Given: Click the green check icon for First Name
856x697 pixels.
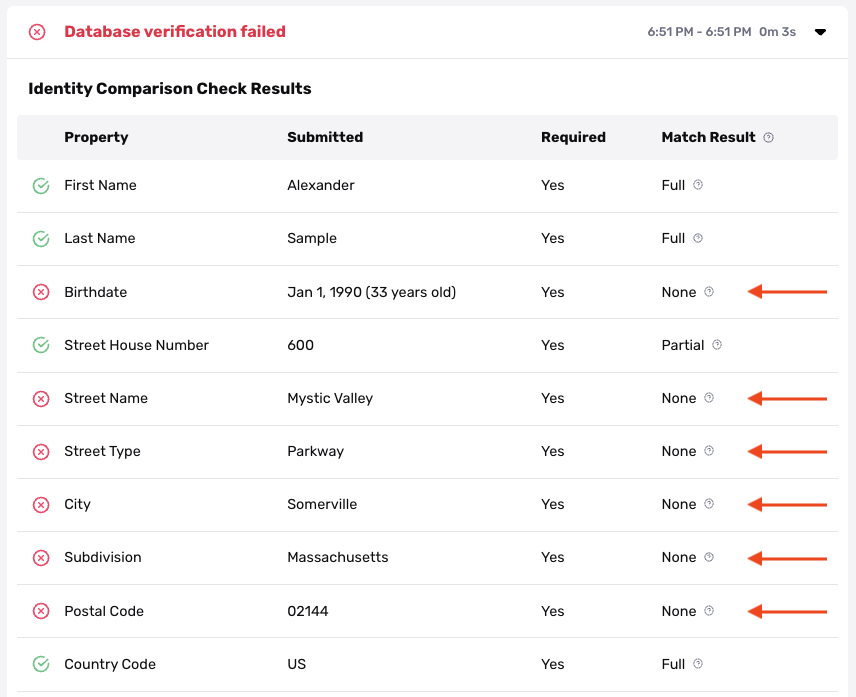Looking at the screenshot, I should click(41, 185).
